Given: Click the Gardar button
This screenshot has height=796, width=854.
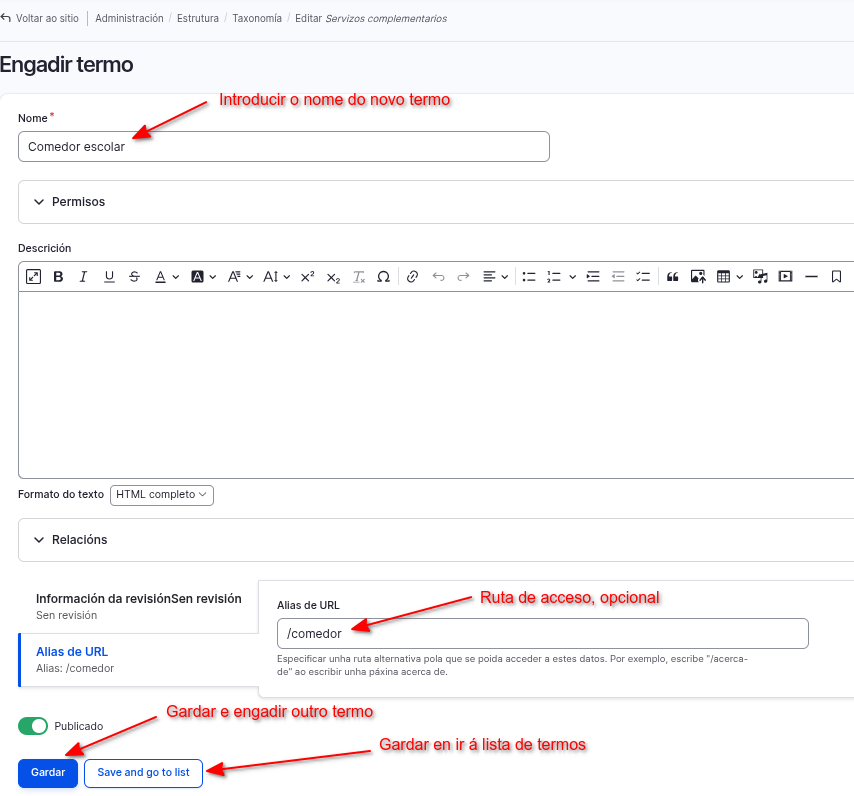Looking at the screenshot, I should click(x=48, y=773).
